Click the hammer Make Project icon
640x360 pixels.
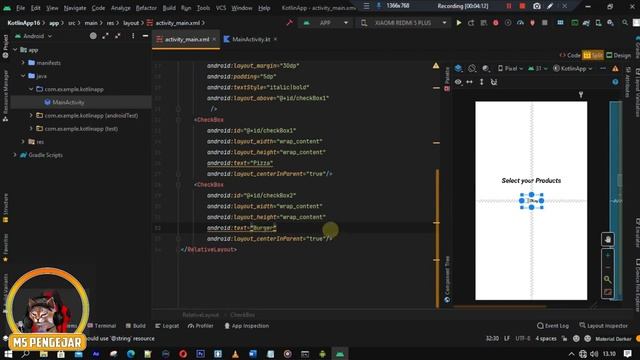[289, 23]
